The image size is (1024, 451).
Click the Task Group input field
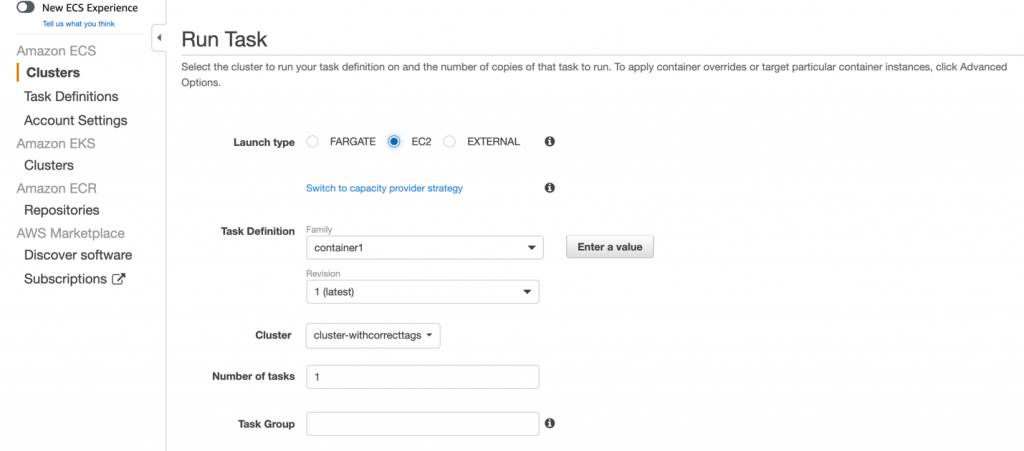point(423,424)
